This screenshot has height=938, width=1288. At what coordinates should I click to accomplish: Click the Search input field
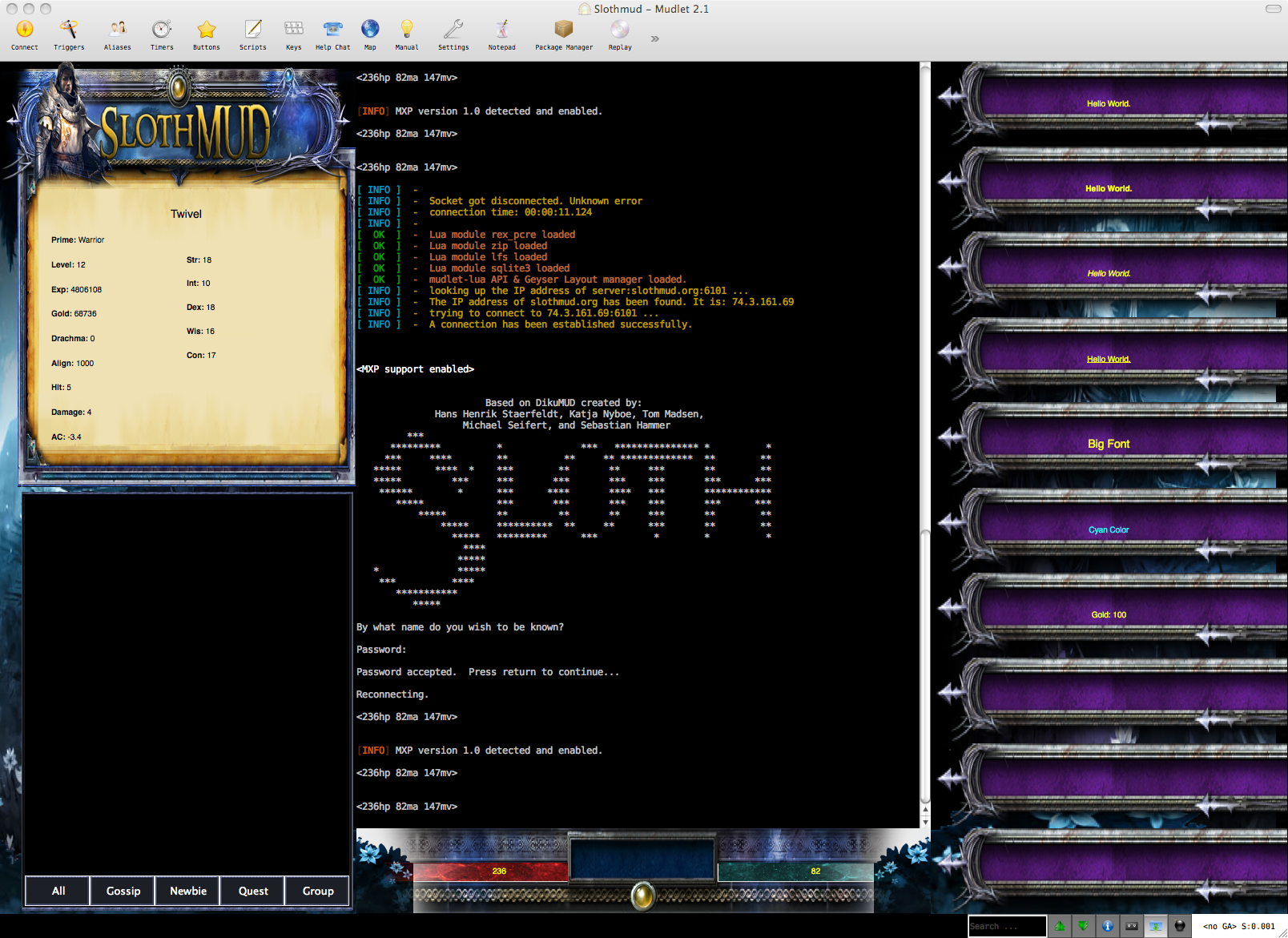1007,926
